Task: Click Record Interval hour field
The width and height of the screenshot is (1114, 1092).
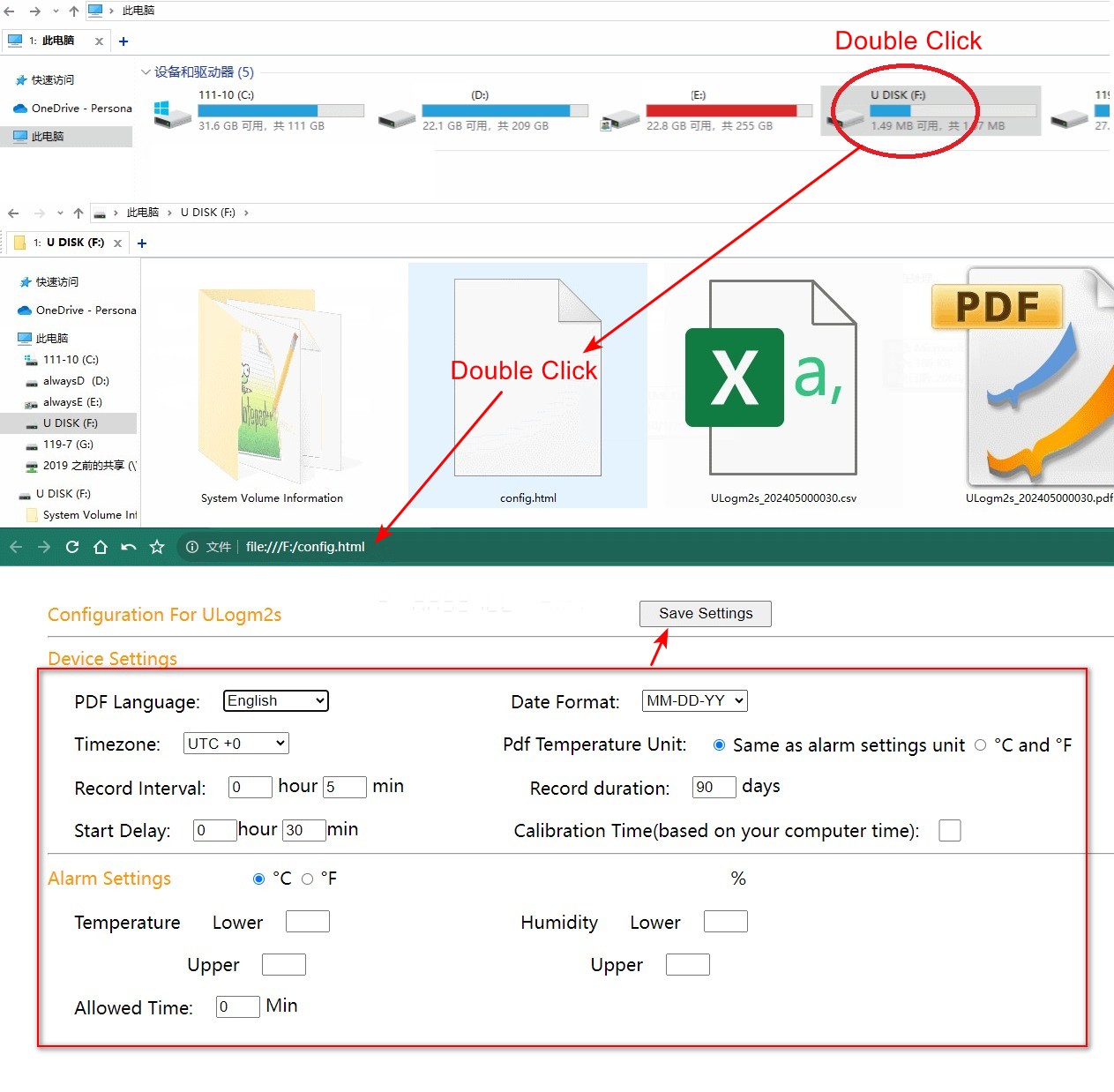Action: (250, 787)
